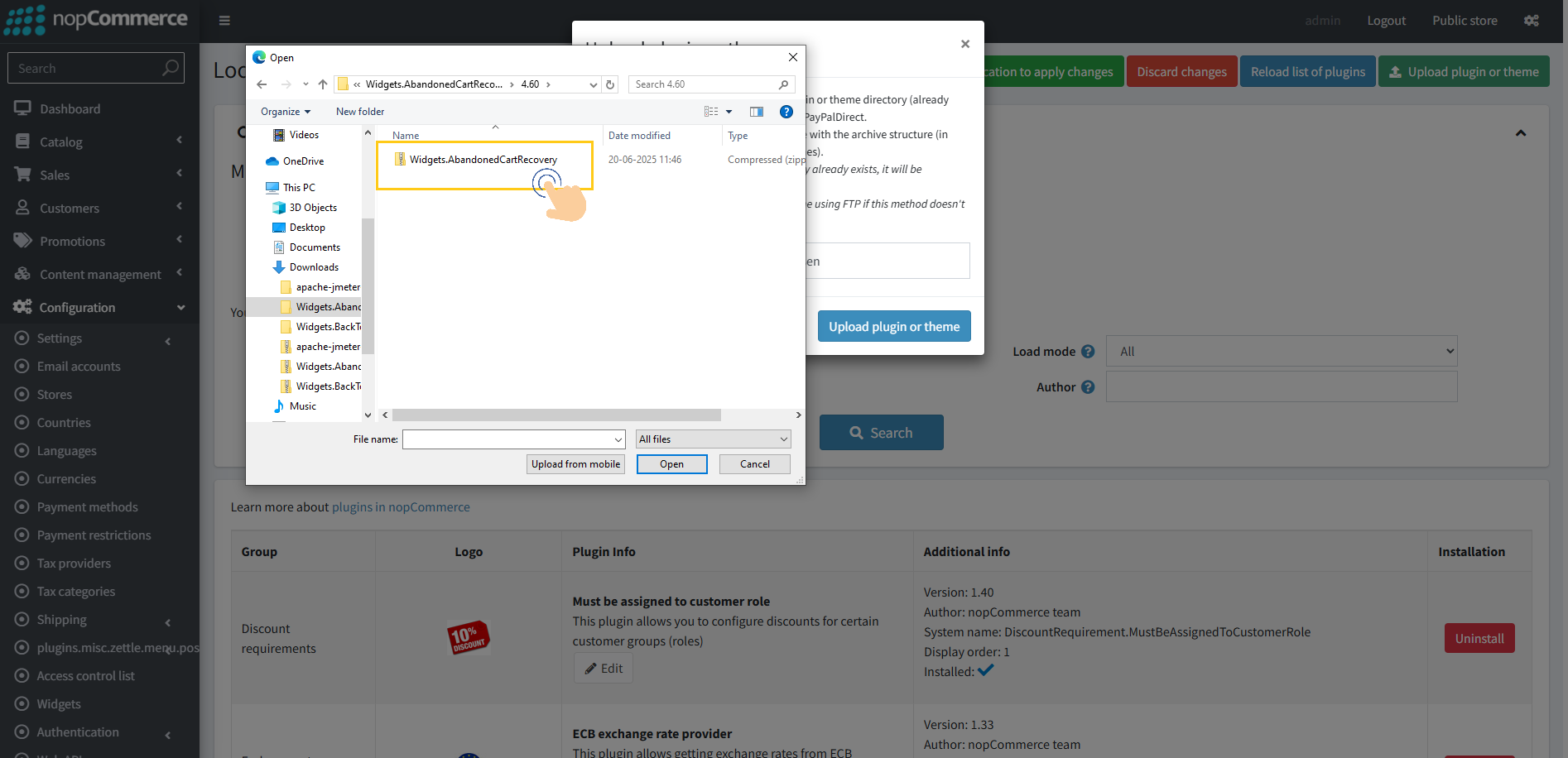This screenshot has height=758, width=1568.
Task: Click the Back arrow in file dialog
Action: [x=262, y=84]
